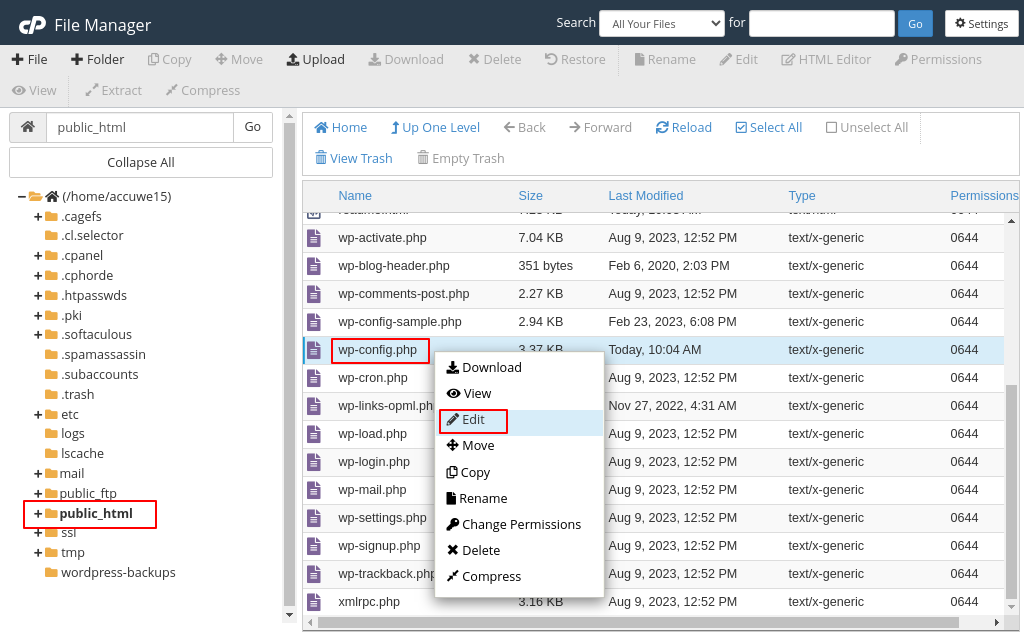This screenshot has height=632, width=1024.
Task: Click Empty Trash
Action: (x=460, y=159)
